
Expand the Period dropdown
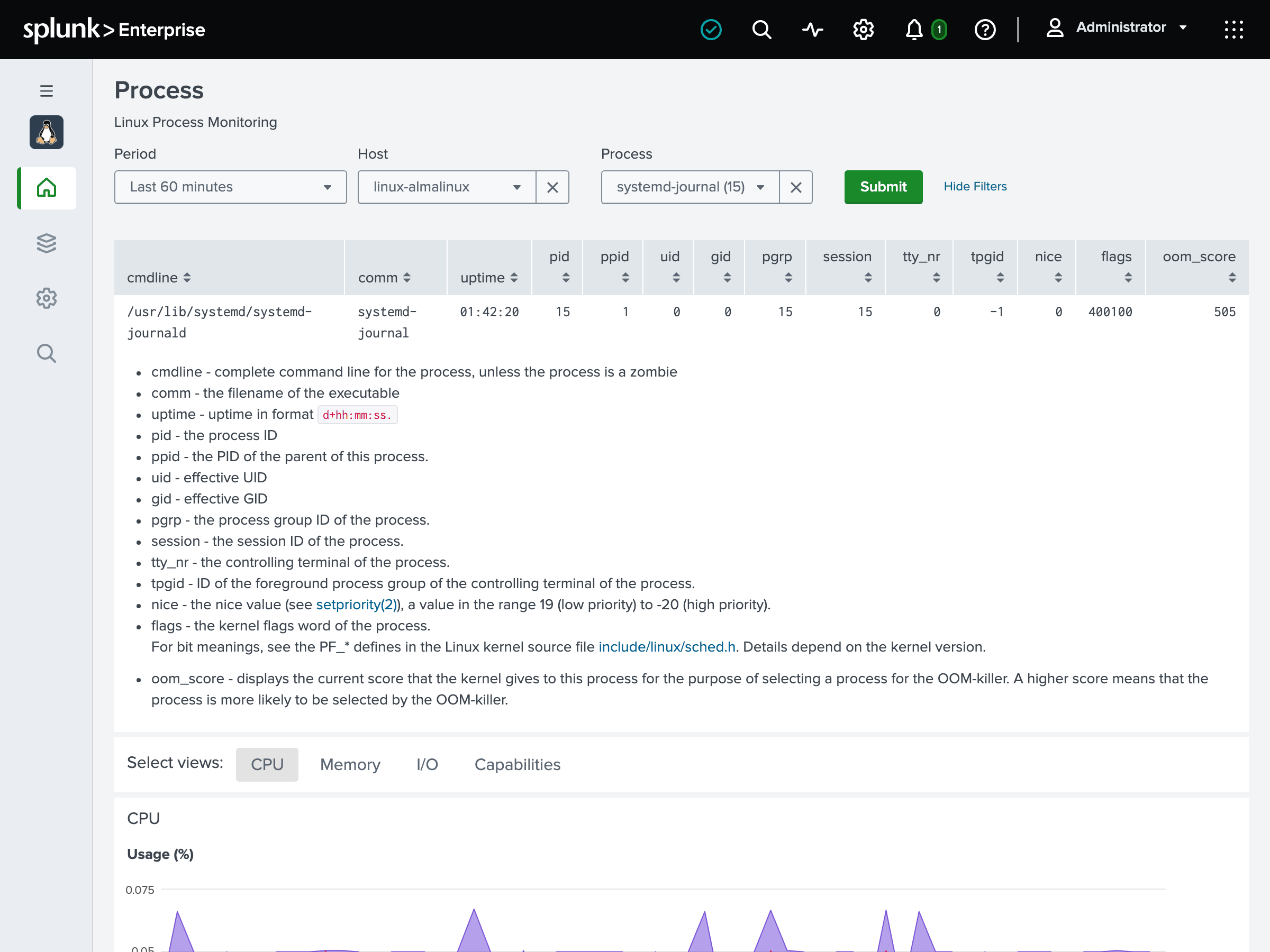230,187
